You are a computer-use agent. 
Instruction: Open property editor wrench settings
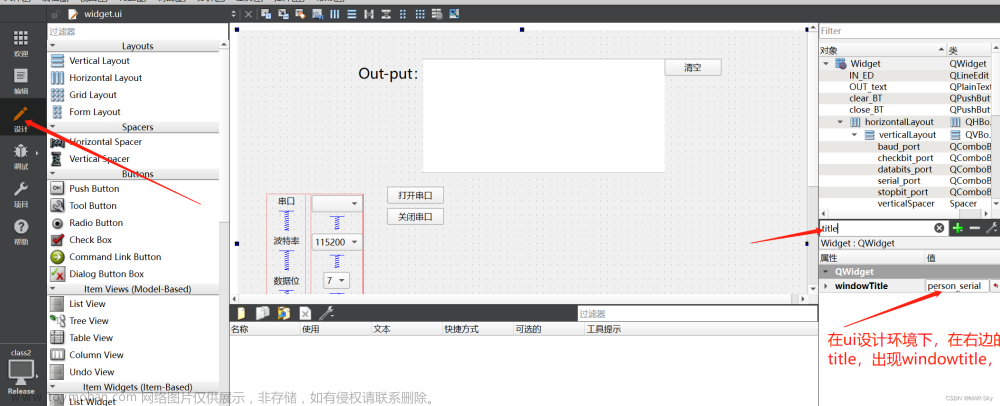click(x=992, y=228)
